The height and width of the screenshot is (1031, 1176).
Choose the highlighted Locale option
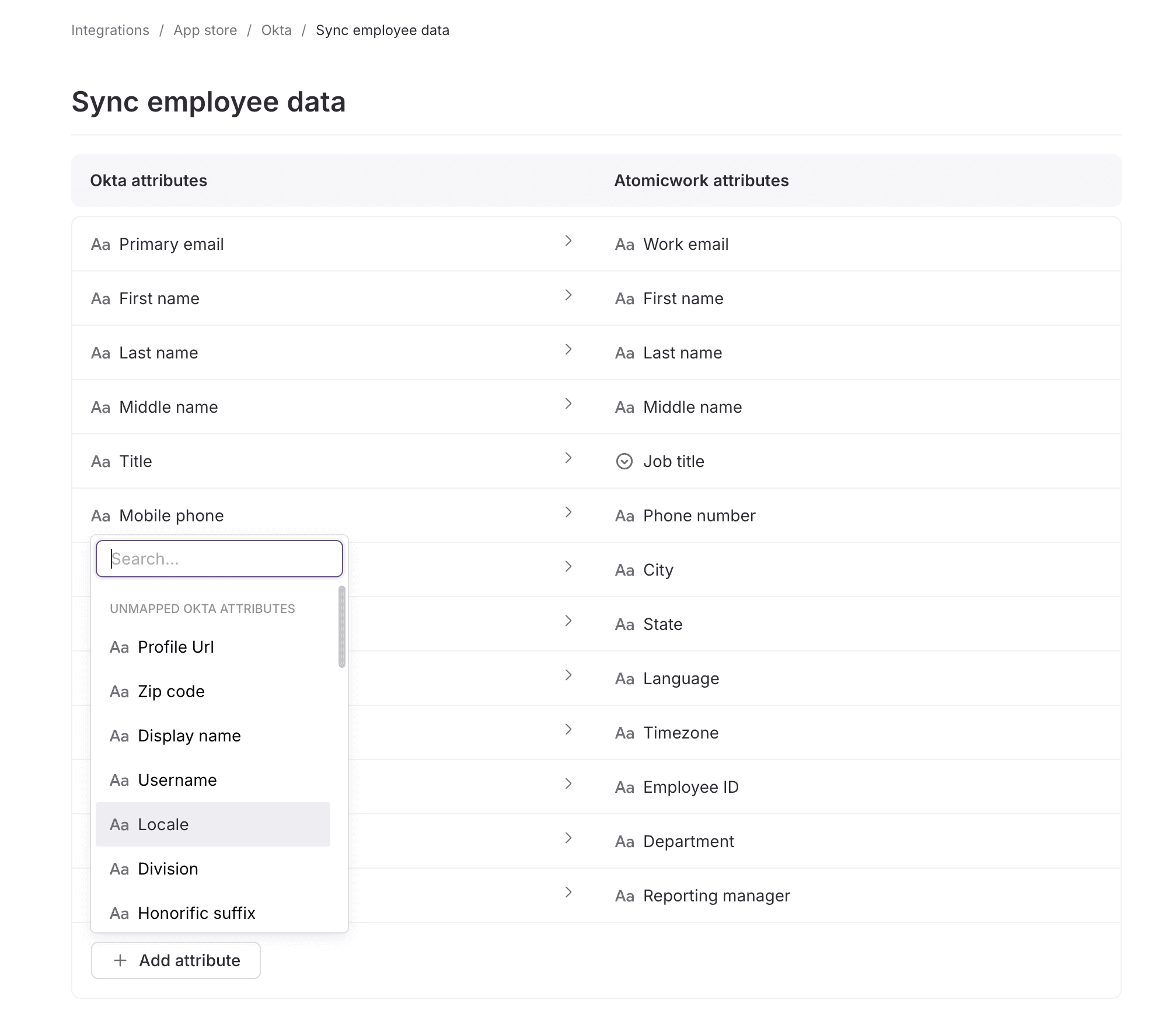pos(213,824)
